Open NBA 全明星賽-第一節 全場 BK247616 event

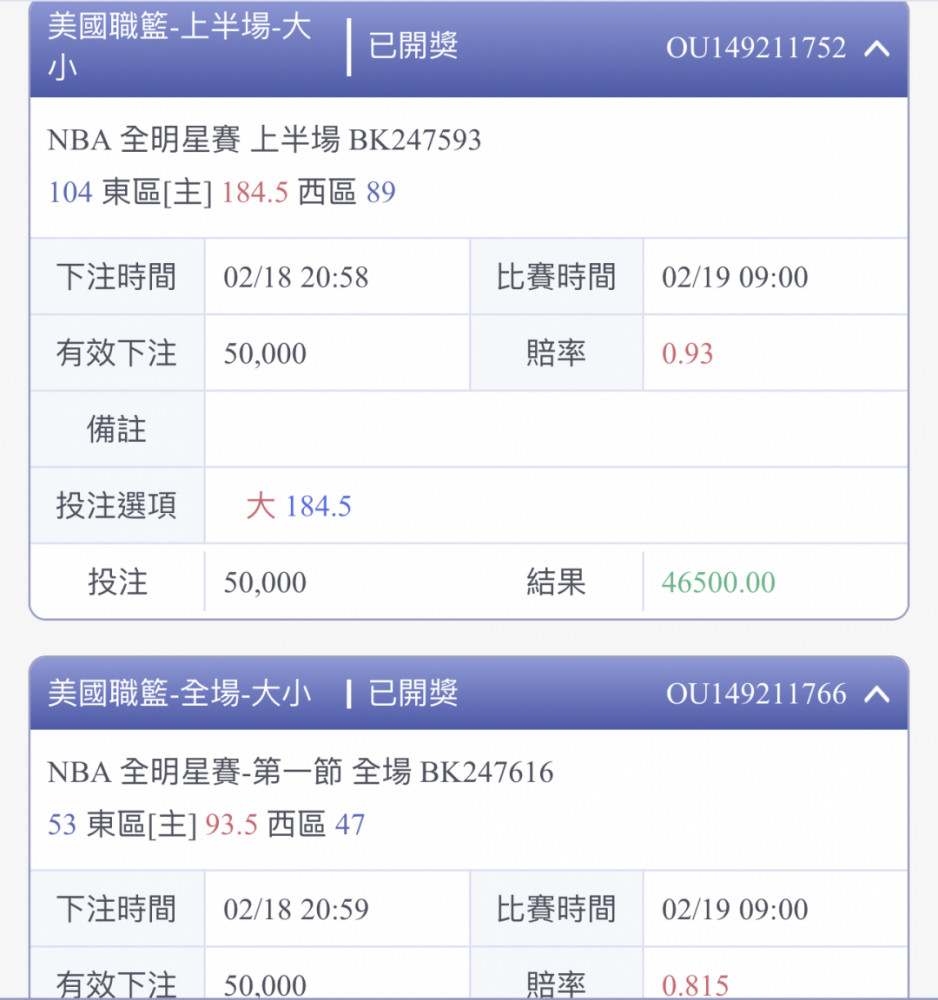(x=300, y=772)
